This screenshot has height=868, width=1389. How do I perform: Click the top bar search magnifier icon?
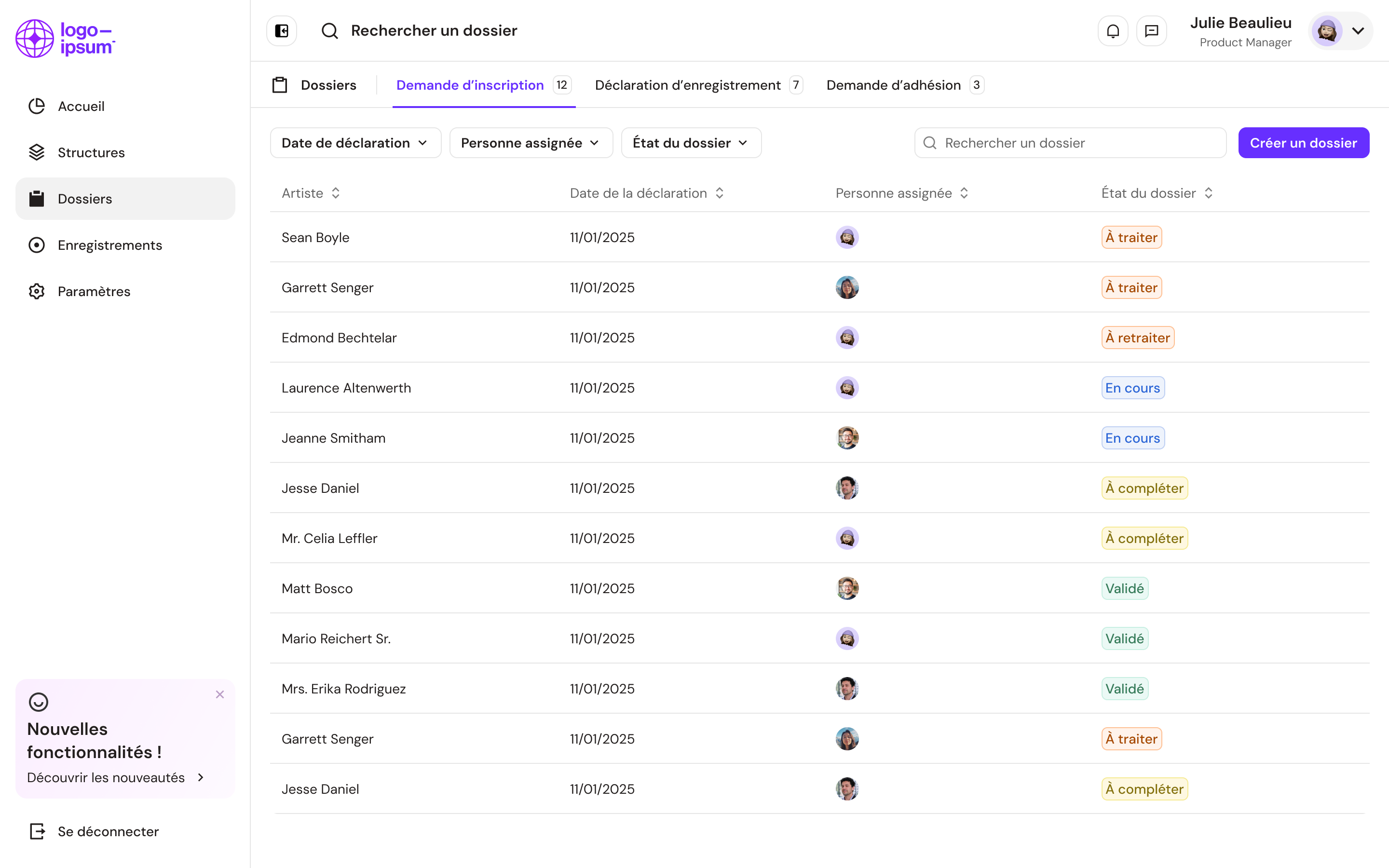[329, 30]
